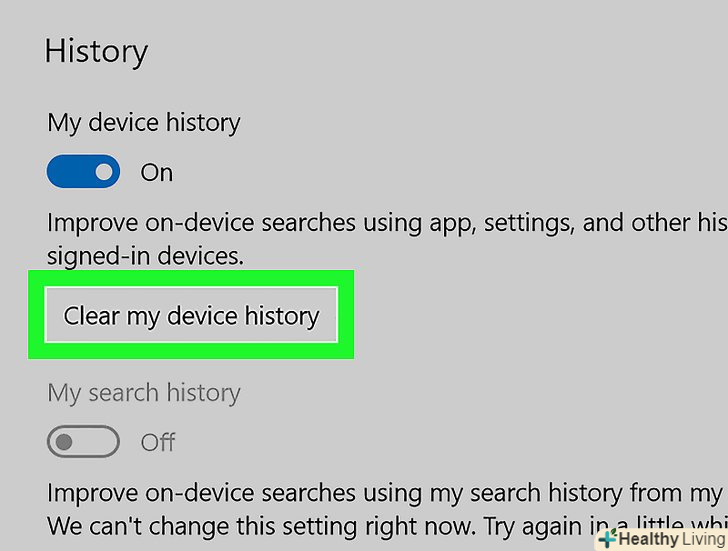Enable the My search history toggle
The width and height of the screenshot is (728, 551).
(83, 441)
